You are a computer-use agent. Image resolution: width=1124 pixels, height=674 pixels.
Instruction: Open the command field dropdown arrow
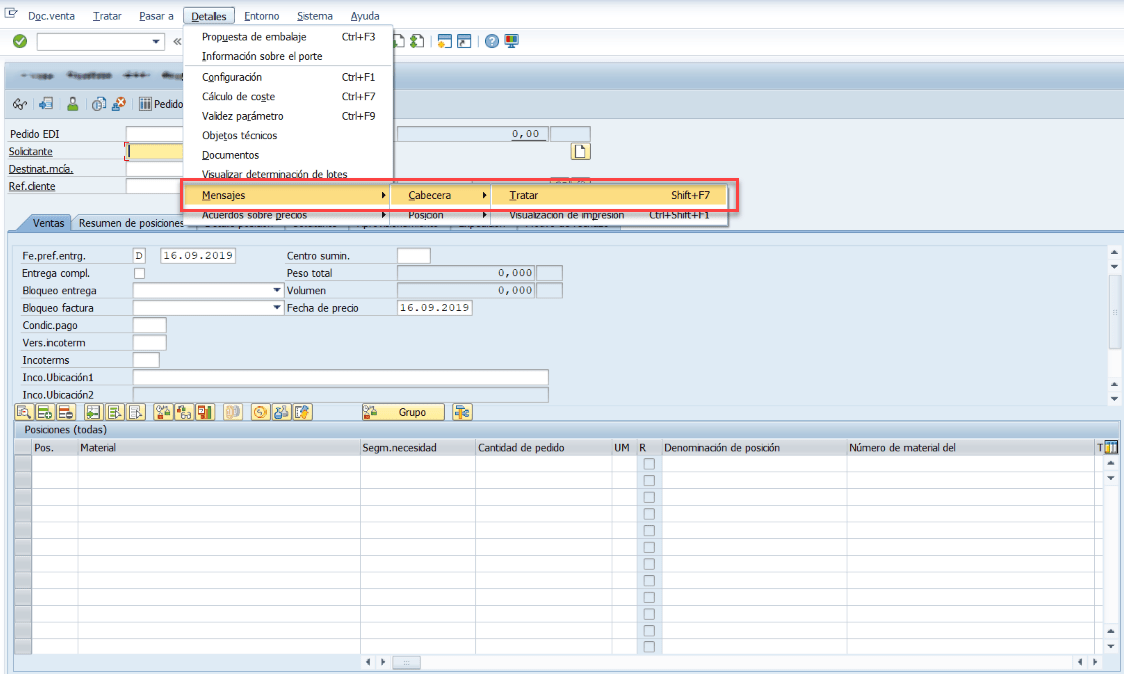click(156, 42)
